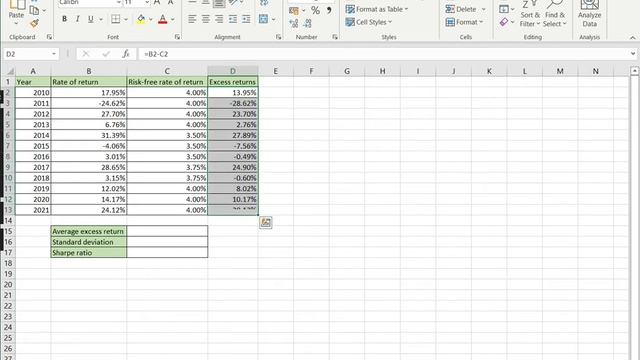The height and width of the screenshot is (360, 640).
Task: Align cell text left
Action: point(192,19)
